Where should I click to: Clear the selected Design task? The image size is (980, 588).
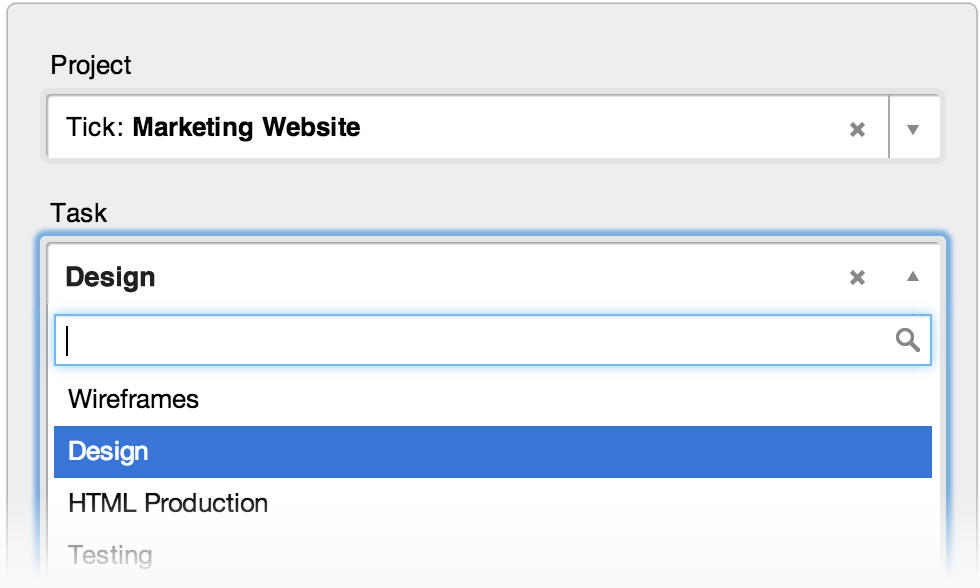click(857, 278)
